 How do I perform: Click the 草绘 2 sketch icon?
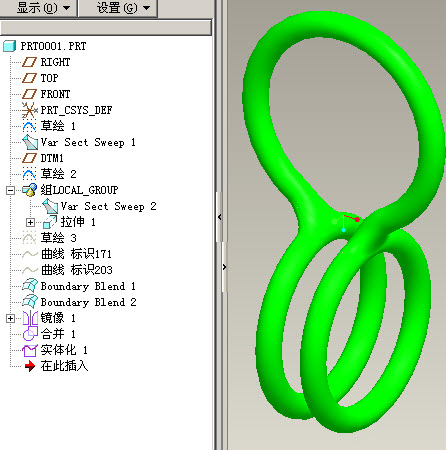[29, 174]
